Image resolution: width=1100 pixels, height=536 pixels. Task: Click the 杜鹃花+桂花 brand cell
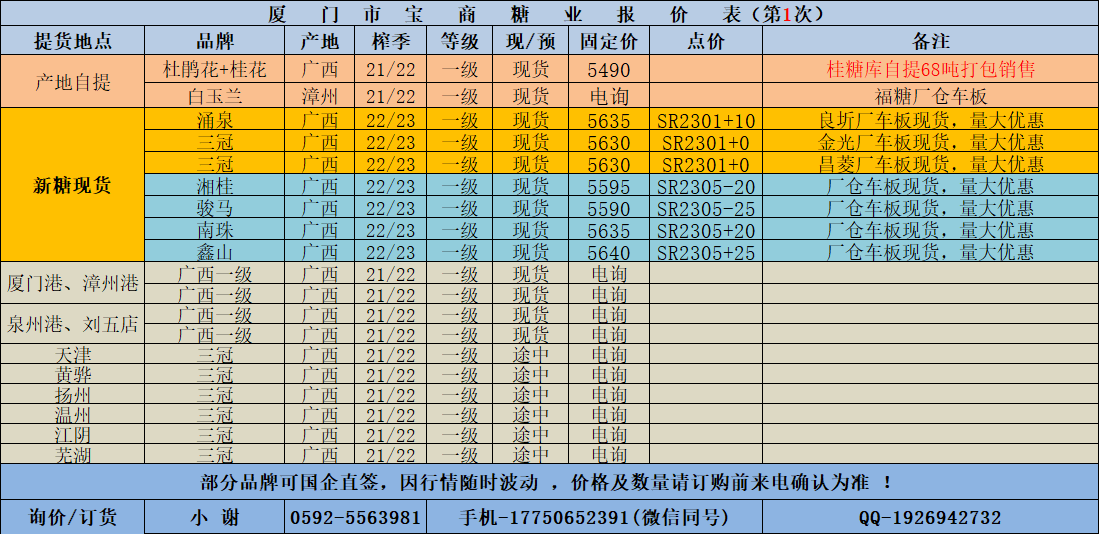point(215,70)
